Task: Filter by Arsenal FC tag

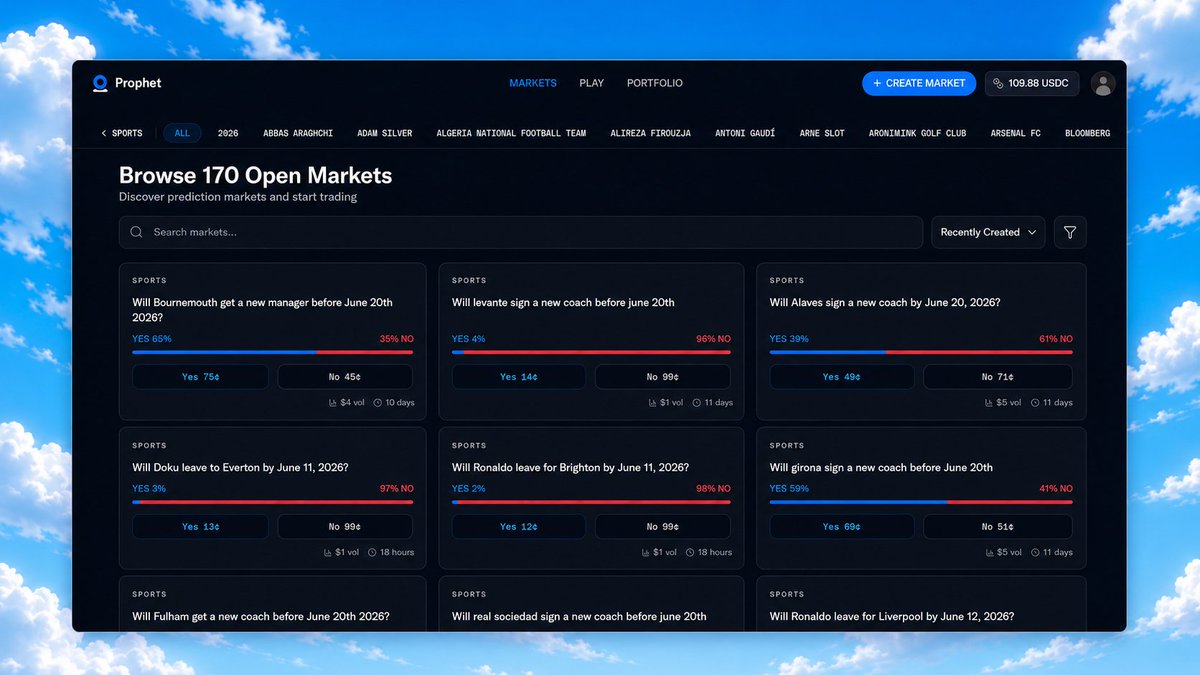Action: (1016, 133)
